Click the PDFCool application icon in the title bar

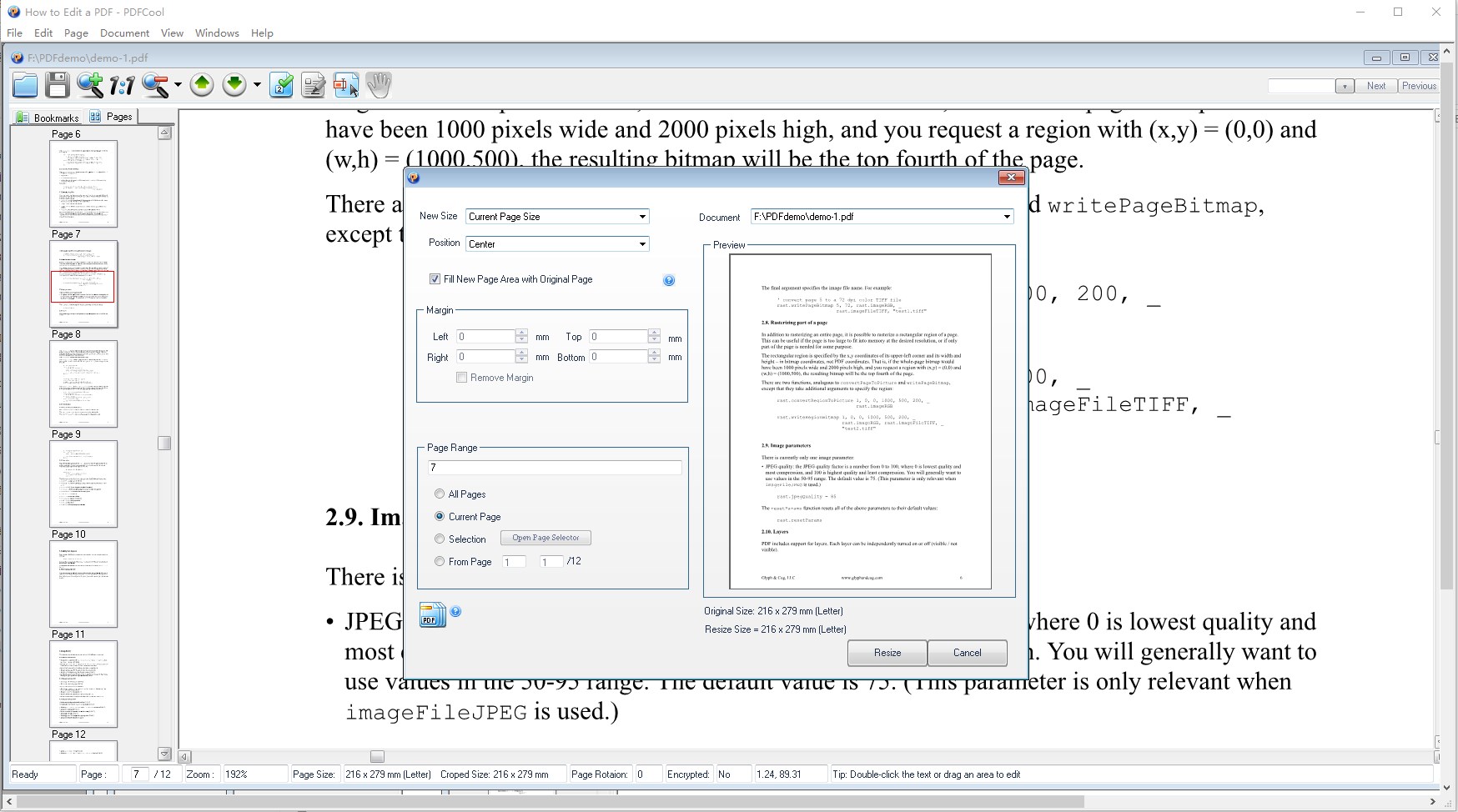coord(13,12)
